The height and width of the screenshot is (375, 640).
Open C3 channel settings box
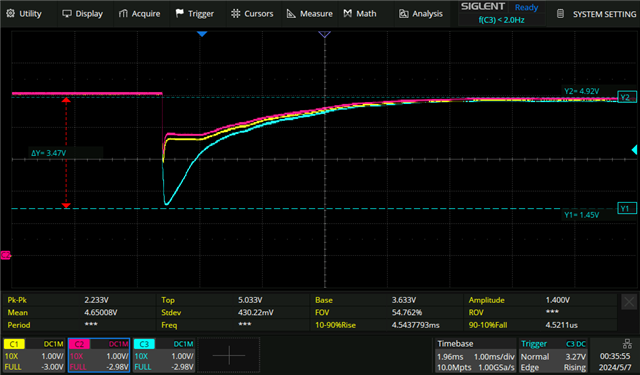[164, 355]
